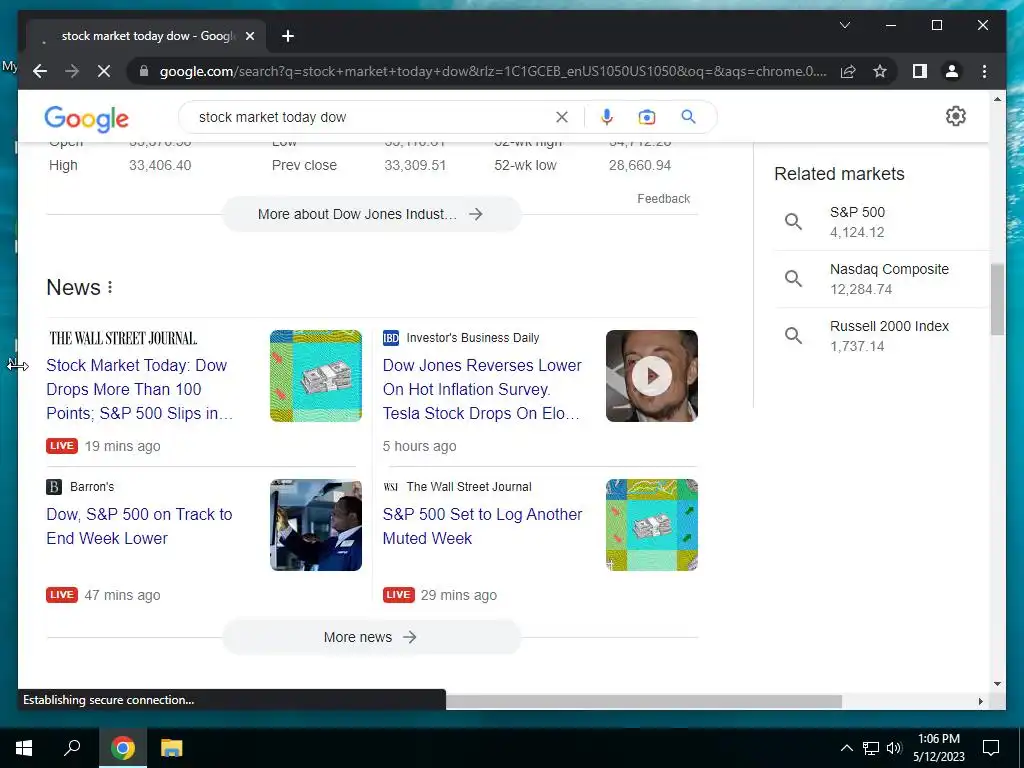Open the S&P 500 related market
Image resolution: width=1024 pixels, height=768 pixels.
882,222
